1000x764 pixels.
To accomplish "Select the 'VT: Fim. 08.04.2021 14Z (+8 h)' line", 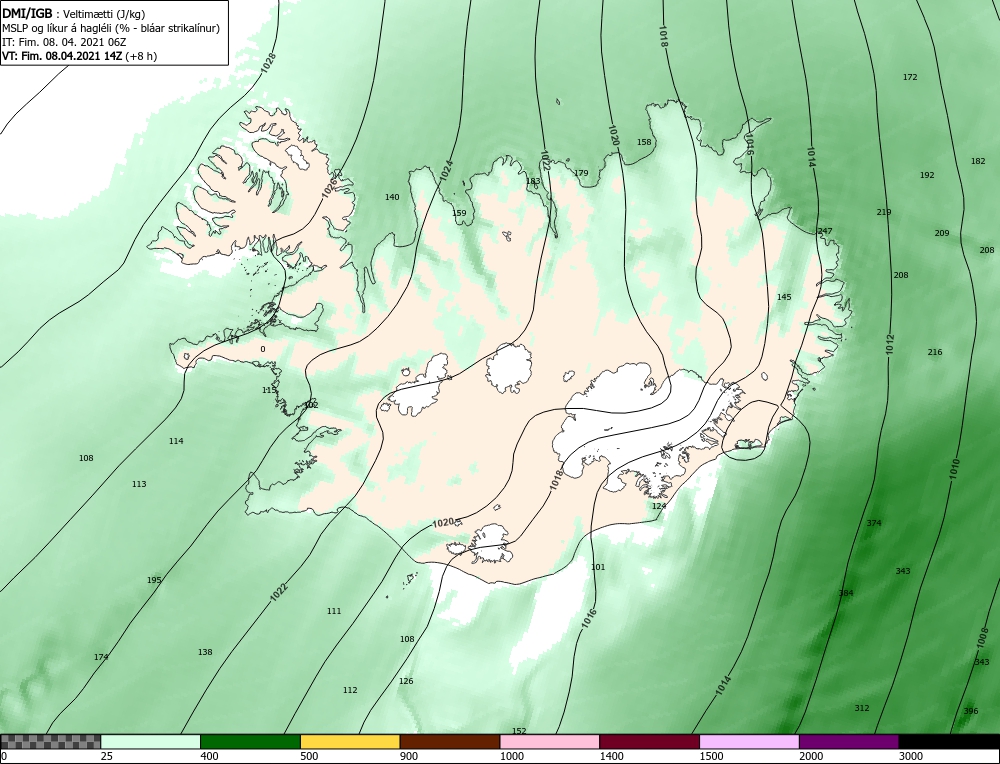I will click(80, 56).
